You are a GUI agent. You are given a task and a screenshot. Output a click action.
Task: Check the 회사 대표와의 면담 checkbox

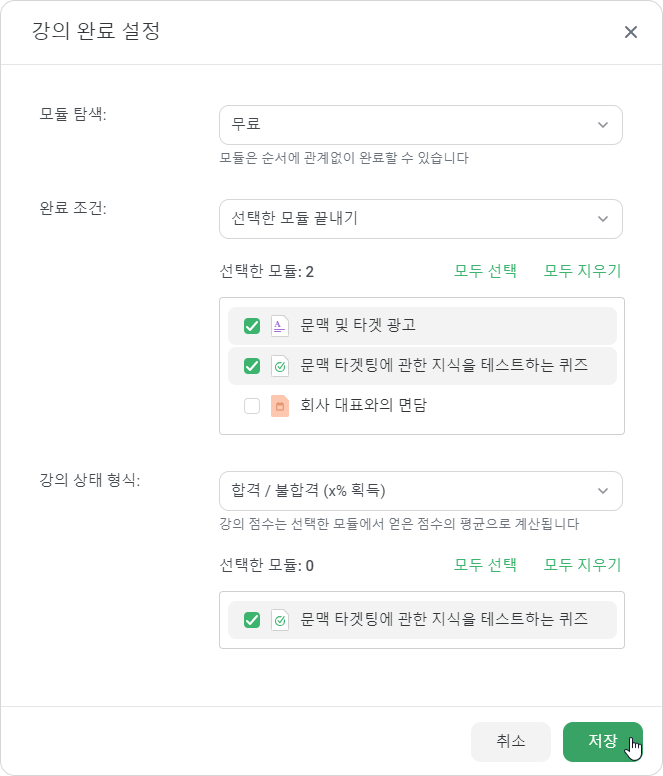[252, 406]
